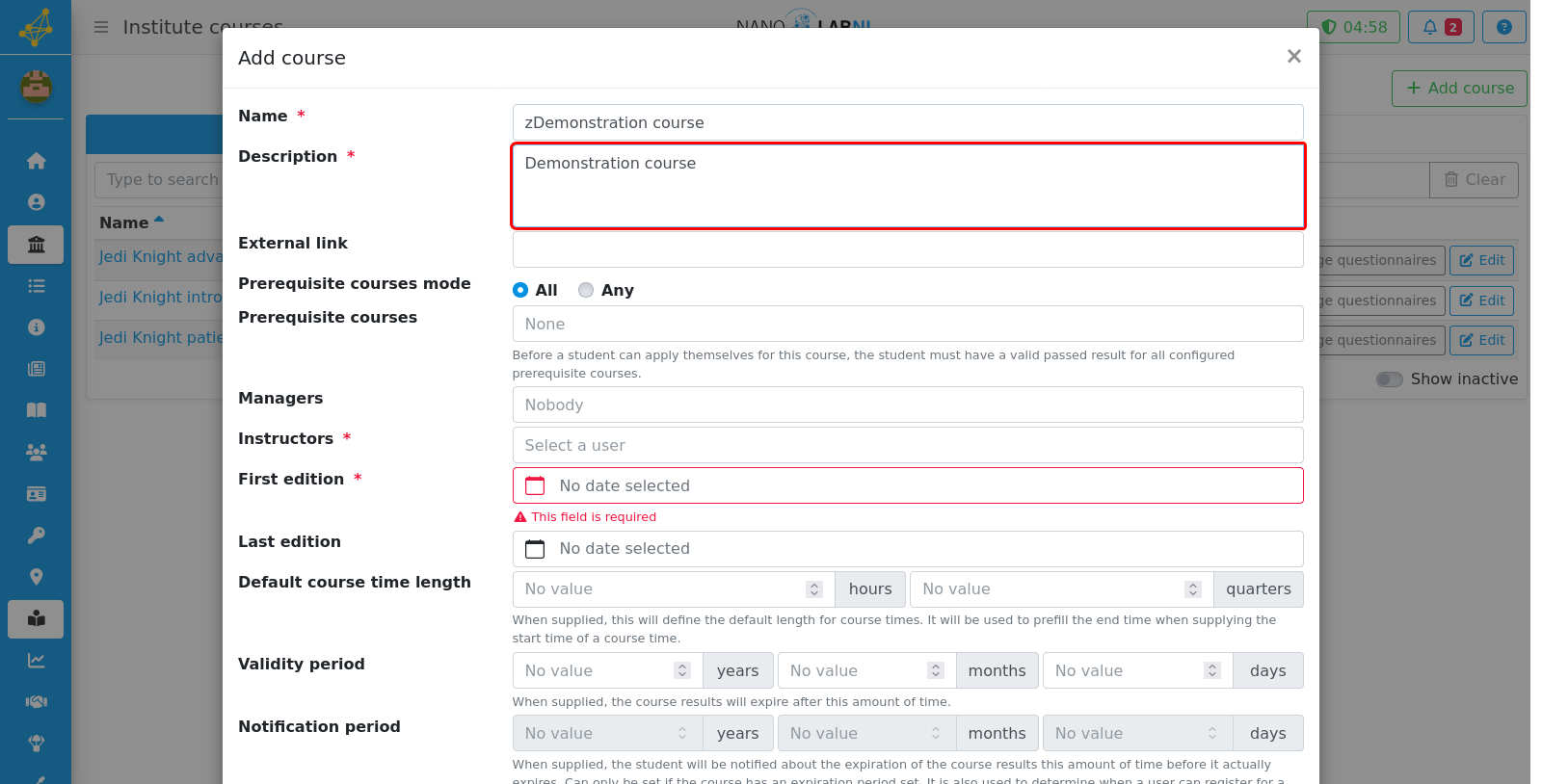
Task: Open the Managers selector
Action: [x=908, y=405]
